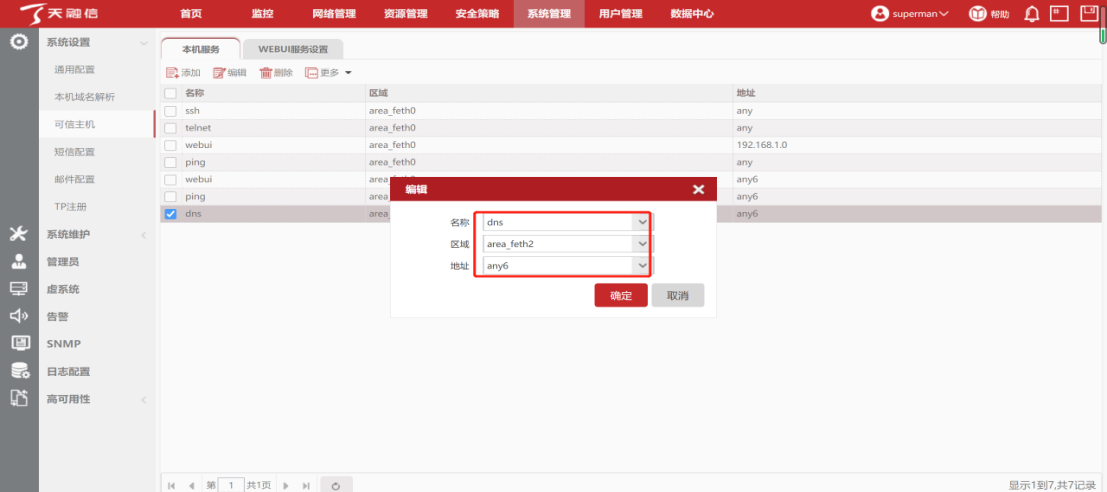Viewport: 1107px width, 492px height.
Task: Go to next page arrow
Action: pyautogui.click(x=286, y=486)
